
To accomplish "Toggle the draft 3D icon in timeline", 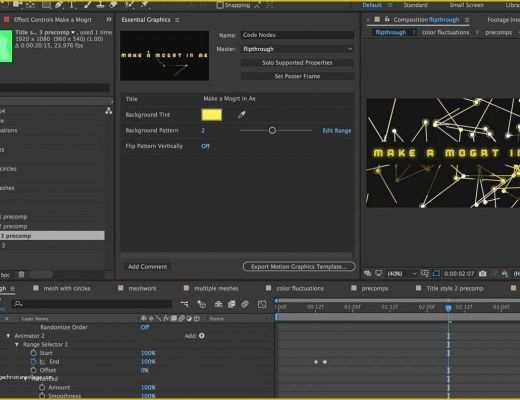I will (201, 304).
